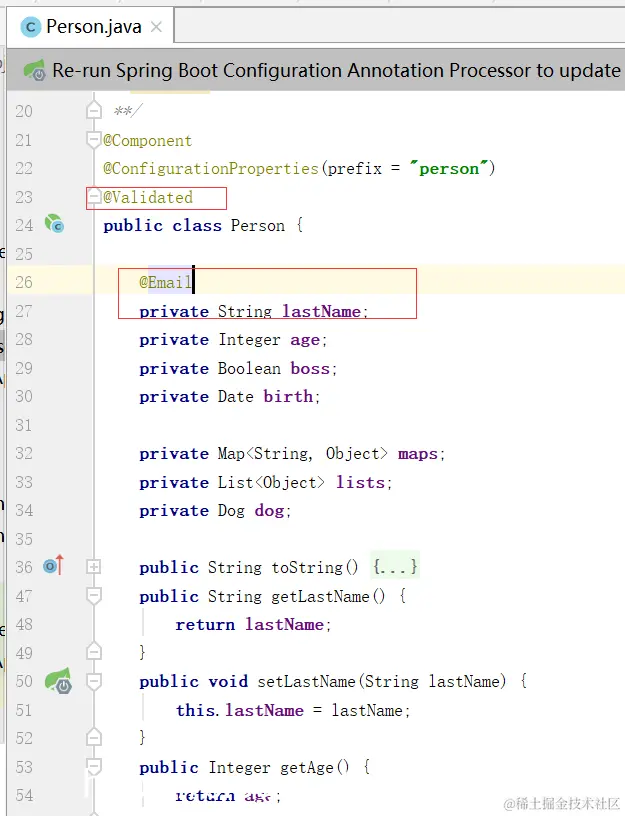Click the toString method name
The height and width of the screenshot is (816, 625).
[x=307, y=567]
